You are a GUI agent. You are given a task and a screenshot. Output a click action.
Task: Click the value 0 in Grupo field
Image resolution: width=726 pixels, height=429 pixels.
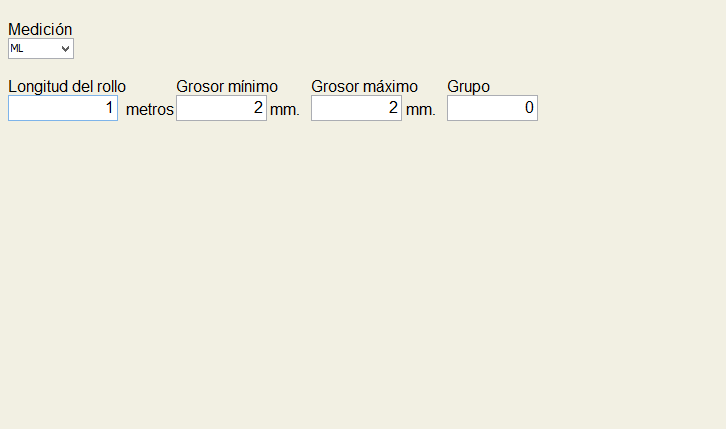coord(529,108)
